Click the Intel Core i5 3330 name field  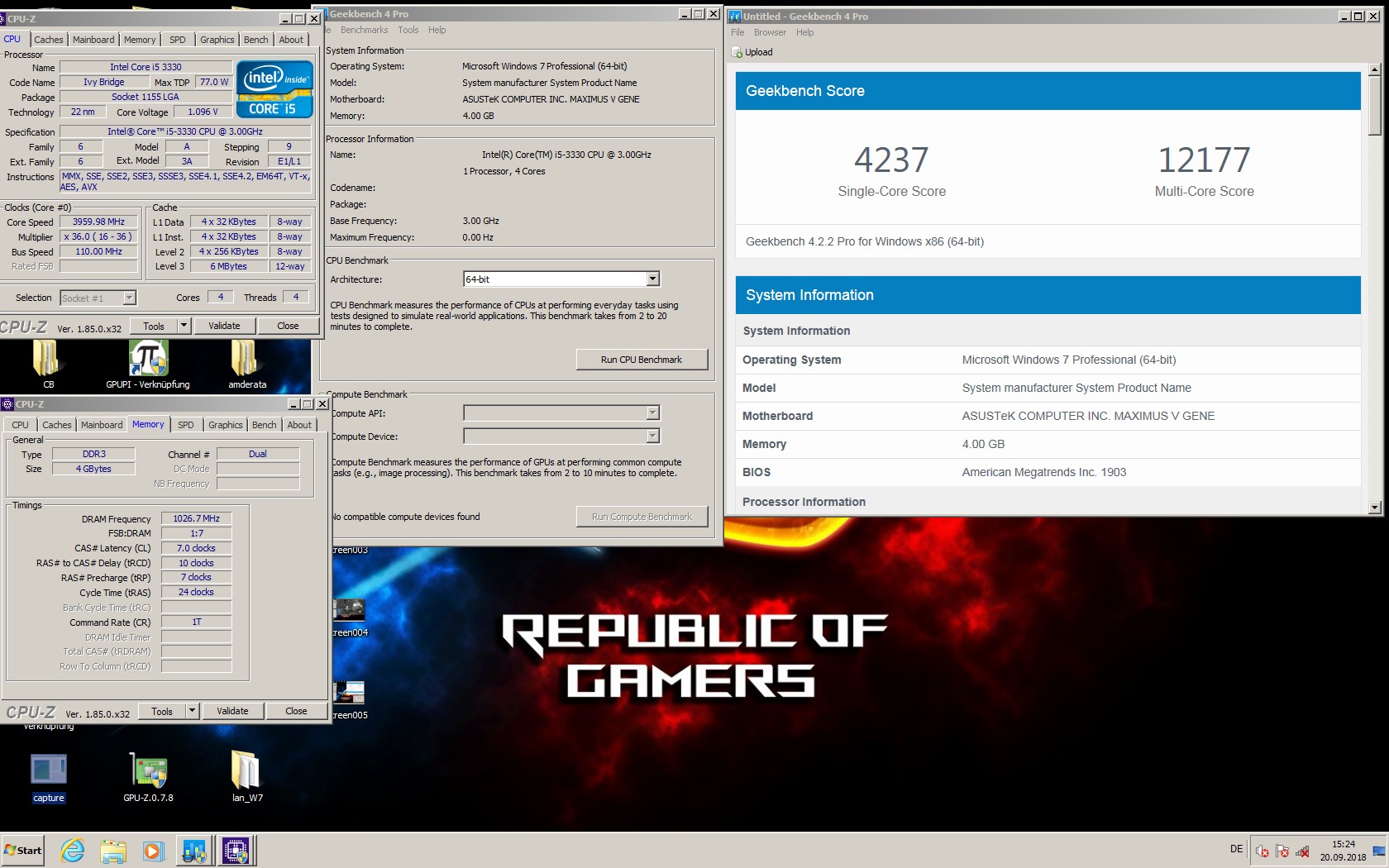pos(146,67)
